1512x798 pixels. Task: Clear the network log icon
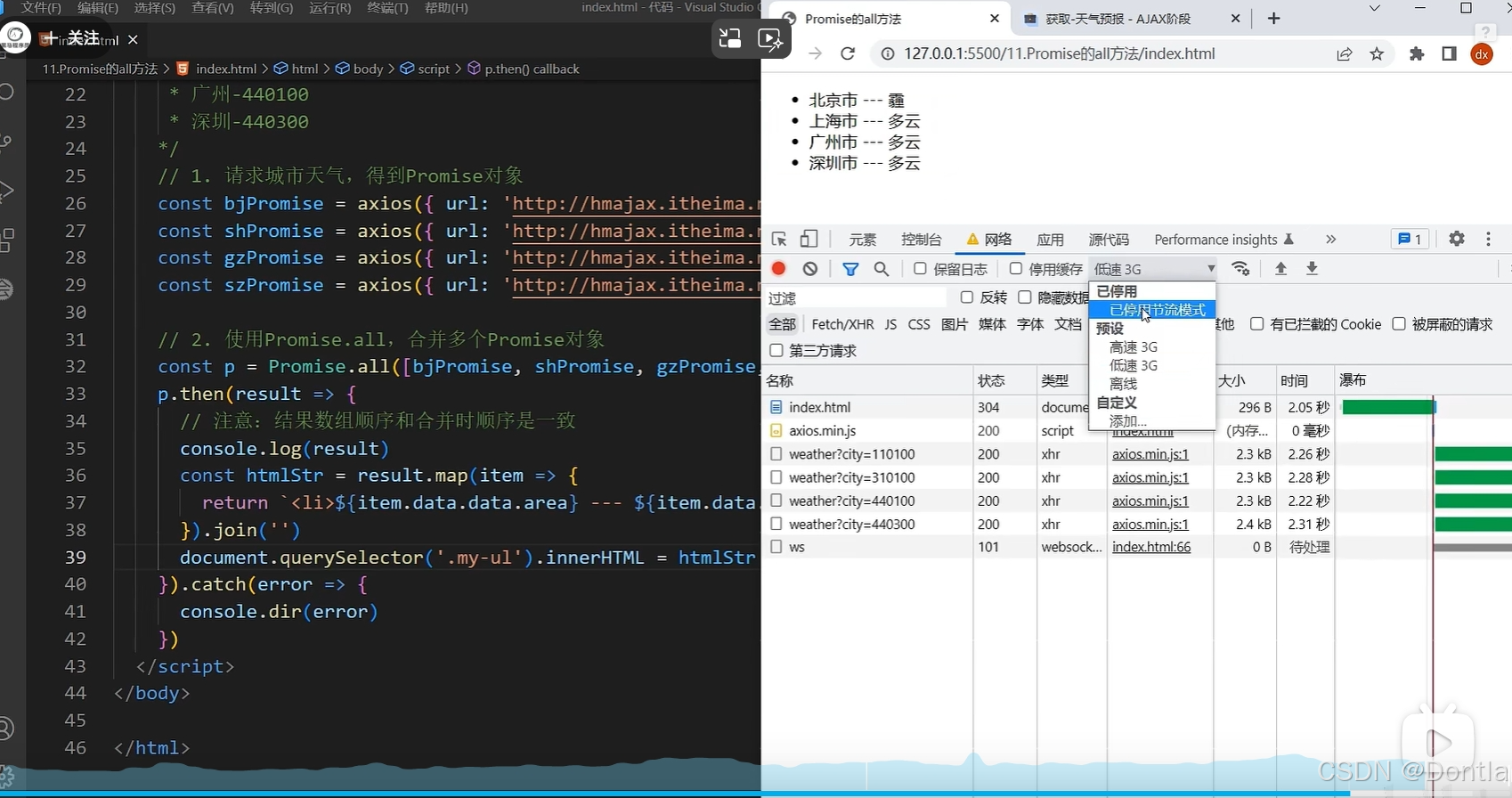click(809, 269)
